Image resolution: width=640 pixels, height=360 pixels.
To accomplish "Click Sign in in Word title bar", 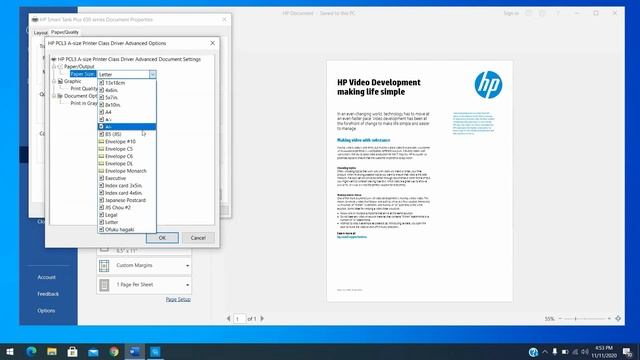I will pos(511,13).
